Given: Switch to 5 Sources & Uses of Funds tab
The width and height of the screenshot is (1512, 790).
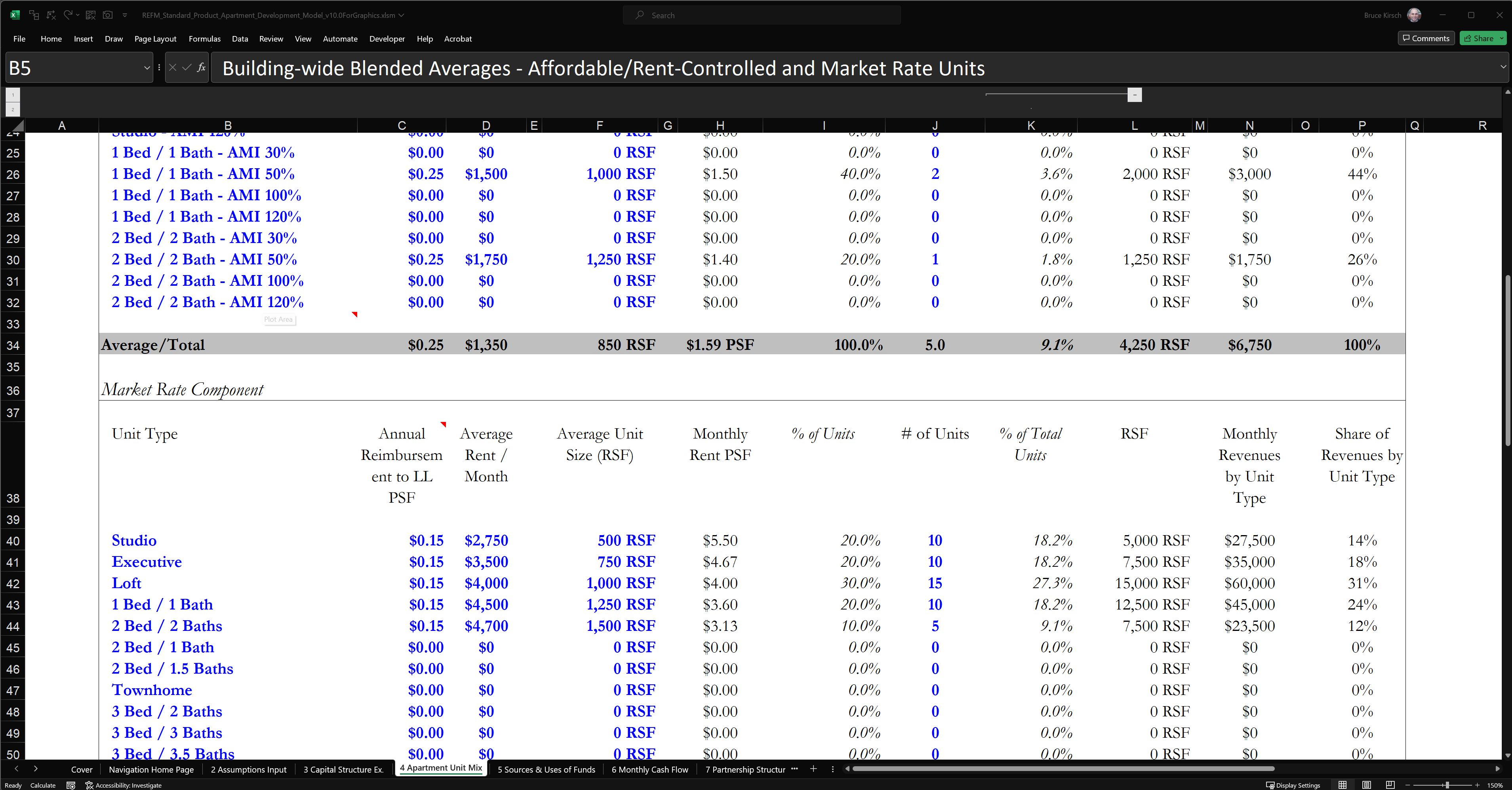Looking at the screenshot, I should pyautogui.click(x=547, y=769).
